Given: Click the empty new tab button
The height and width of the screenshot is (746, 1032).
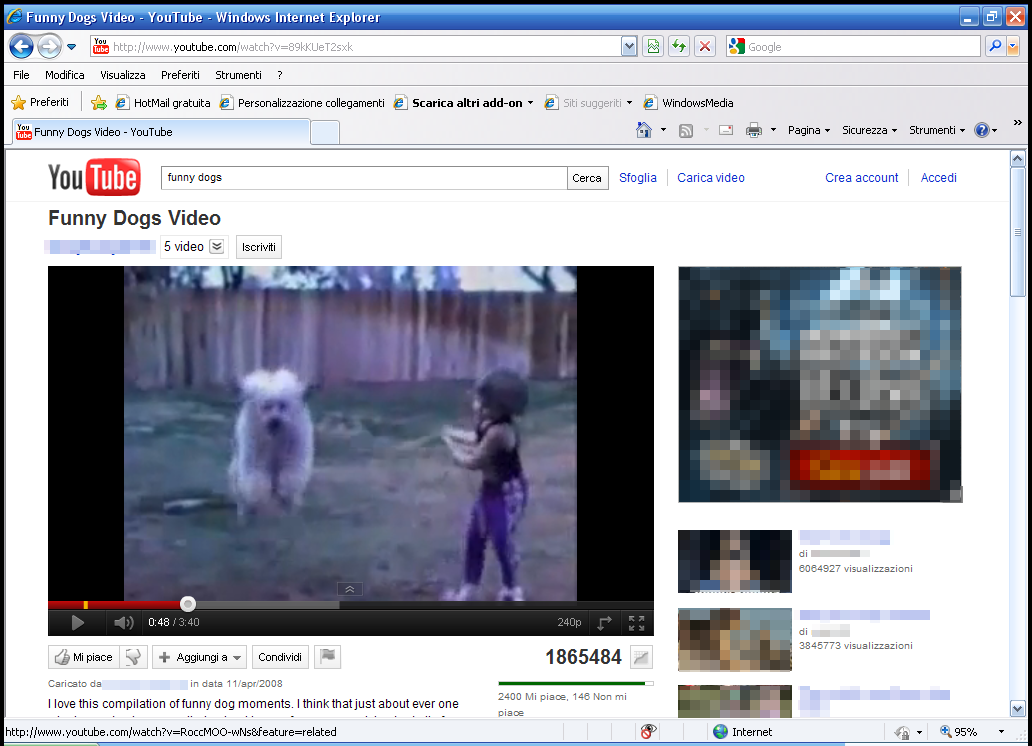Looking at the screenshot, I should (324, 132).
